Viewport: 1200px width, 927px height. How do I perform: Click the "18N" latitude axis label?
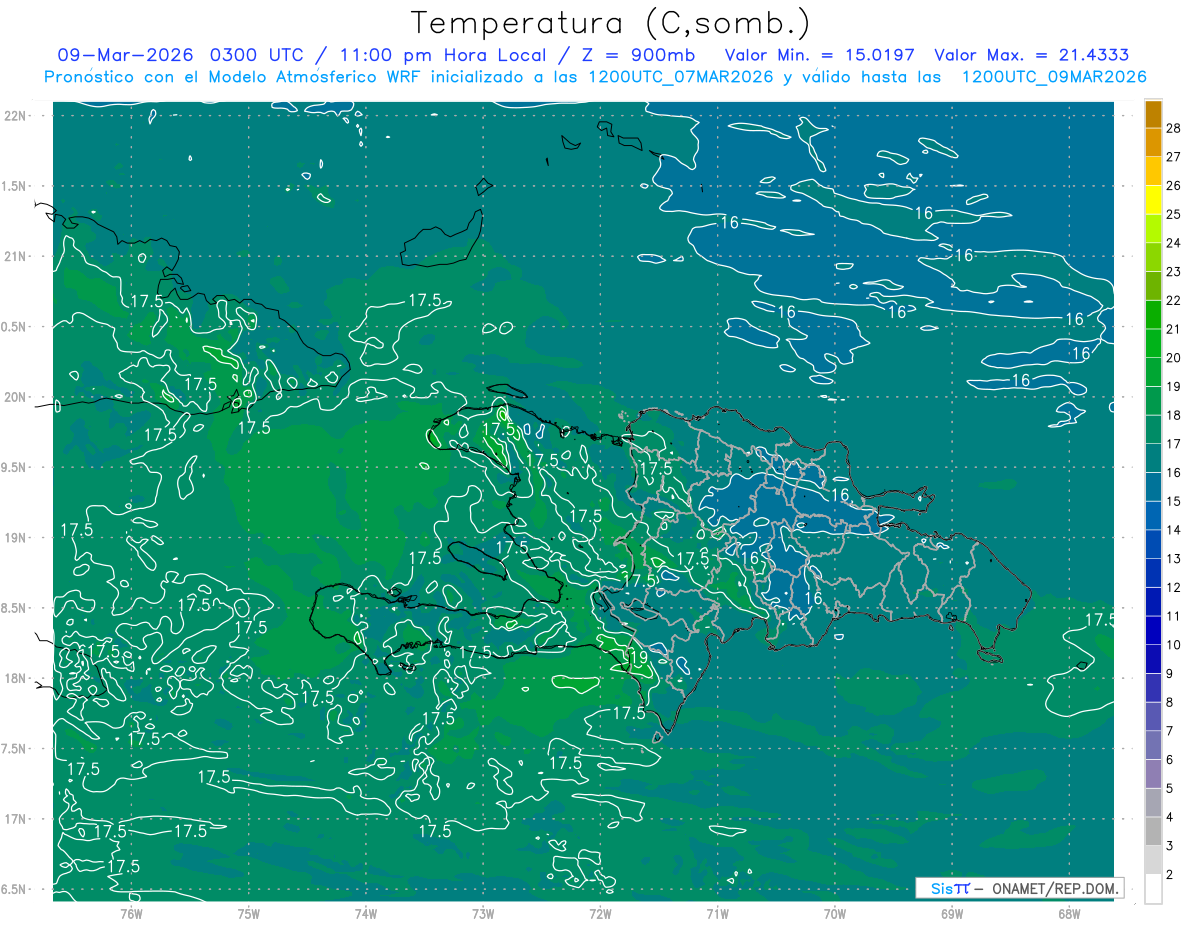tap(16, 678)
